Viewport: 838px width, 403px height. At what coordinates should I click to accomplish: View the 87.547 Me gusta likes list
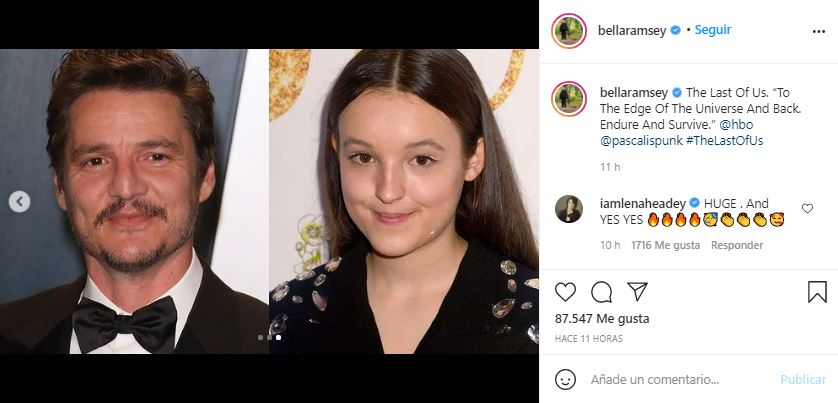click(602, 319)
